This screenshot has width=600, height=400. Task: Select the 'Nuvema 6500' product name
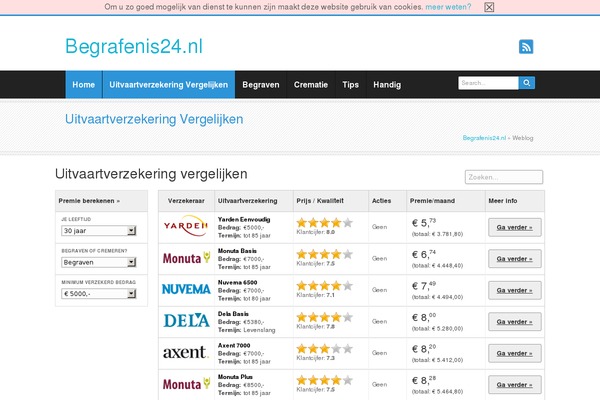coord(237,282)
